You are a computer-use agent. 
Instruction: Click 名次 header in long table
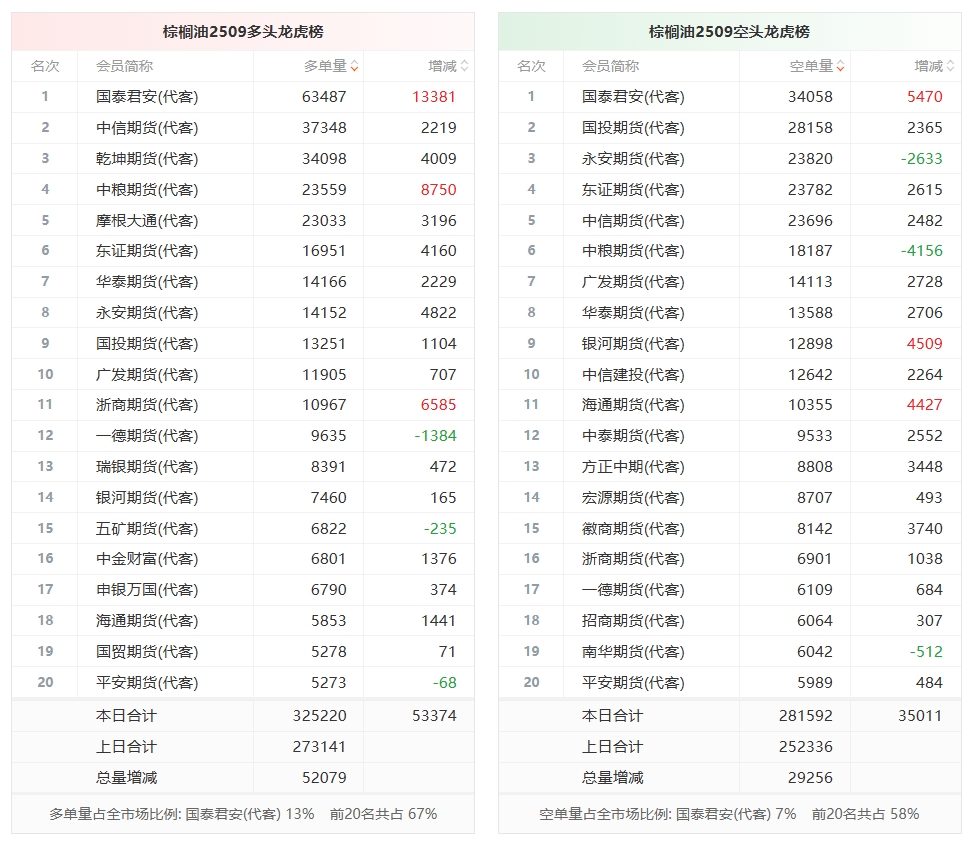click(x=45, y=66)
